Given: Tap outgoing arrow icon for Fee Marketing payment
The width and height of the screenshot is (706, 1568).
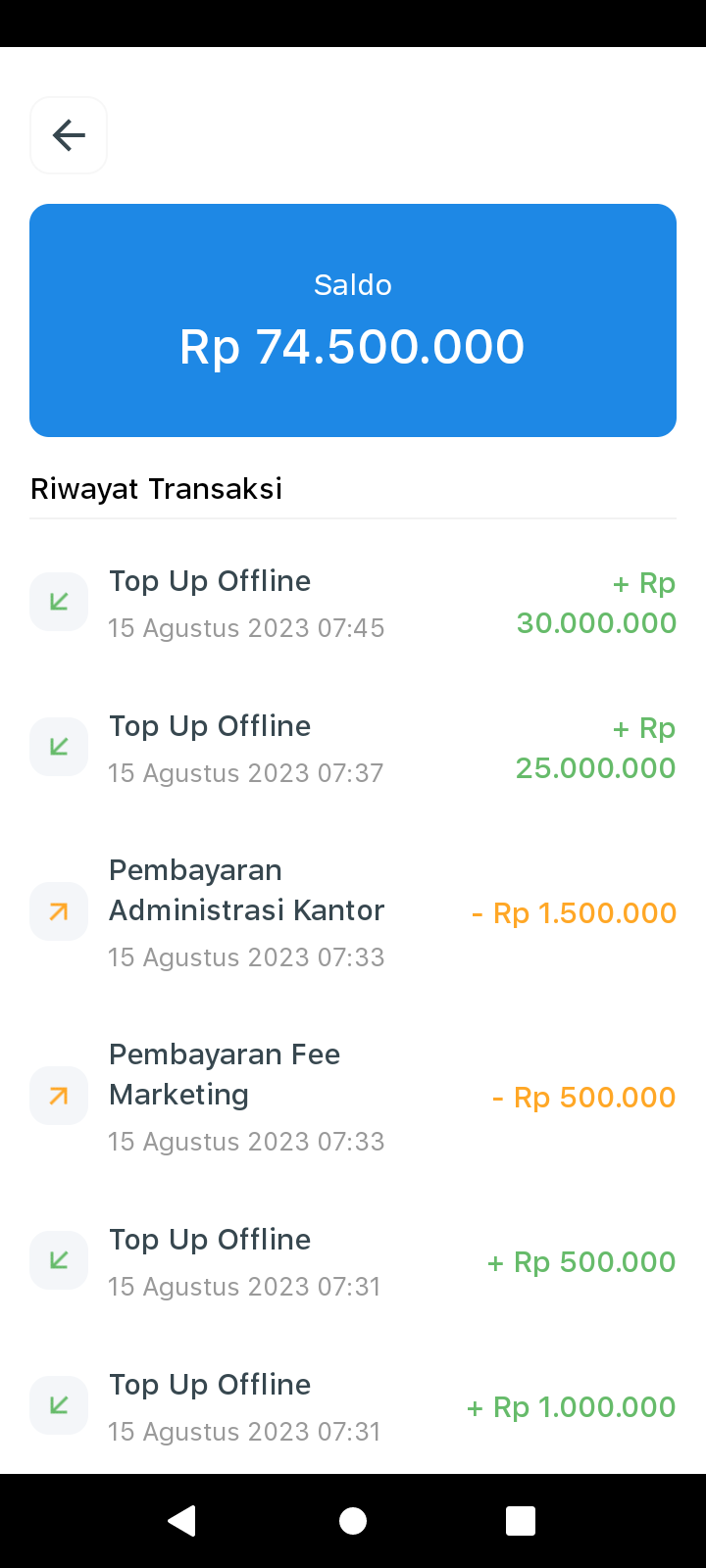Looking at the screenshot, I should tap(59, 1096).
